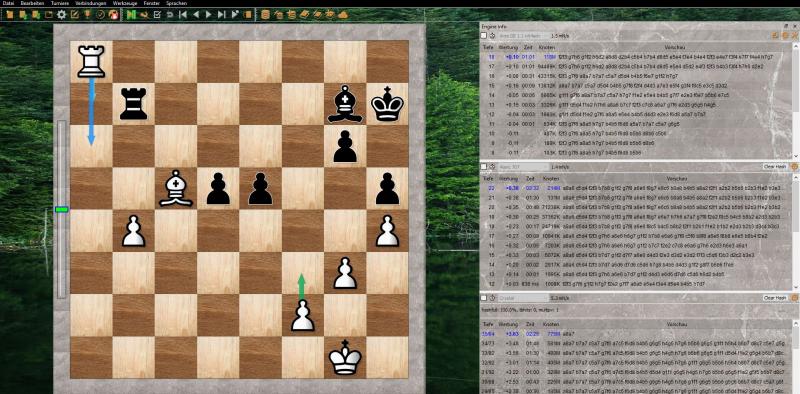Jump to the last move of game

(221, 15)
